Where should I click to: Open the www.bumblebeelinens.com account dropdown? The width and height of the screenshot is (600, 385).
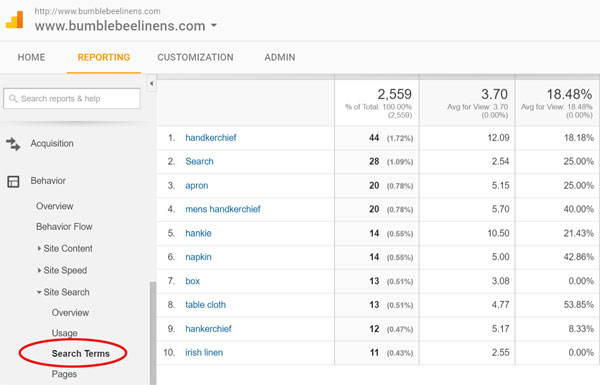click(x=126, y=26)
